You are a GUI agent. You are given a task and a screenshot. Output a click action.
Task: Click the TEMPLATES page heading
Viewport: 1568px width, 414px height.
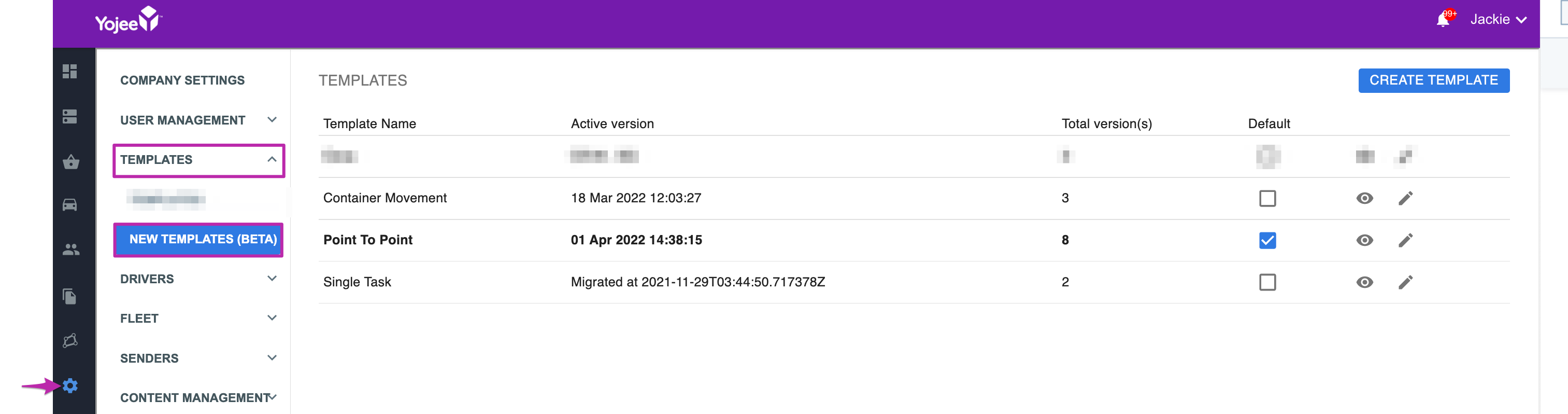point(363,80)
